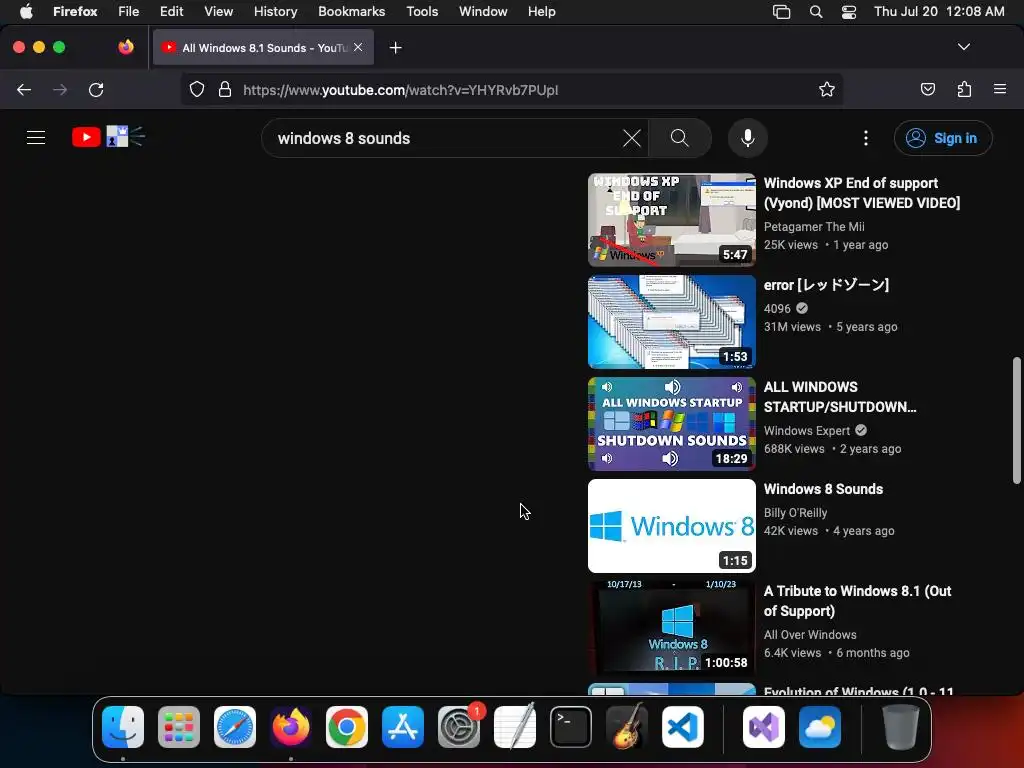Open the File menu
This screenshot has height=768, width=1024.
(x=129, y=11)
